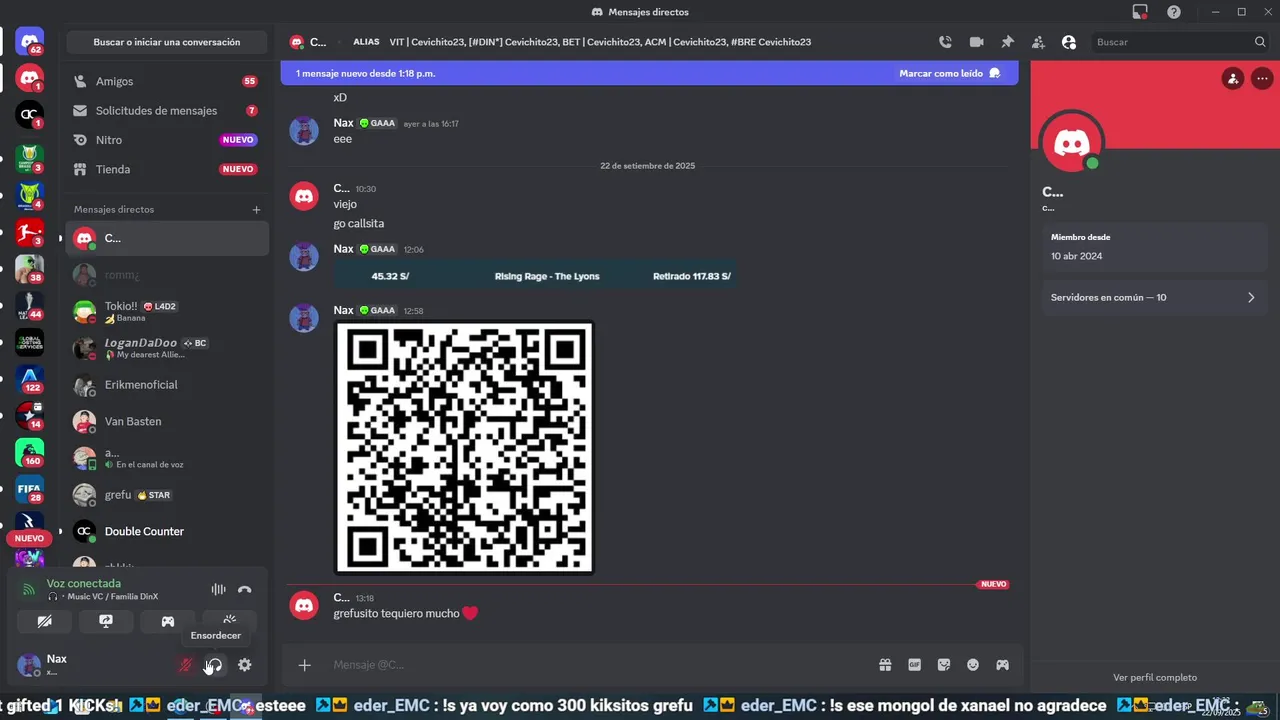Add friend button on profile banner

pyautogui.click(x=1233, y=78)
